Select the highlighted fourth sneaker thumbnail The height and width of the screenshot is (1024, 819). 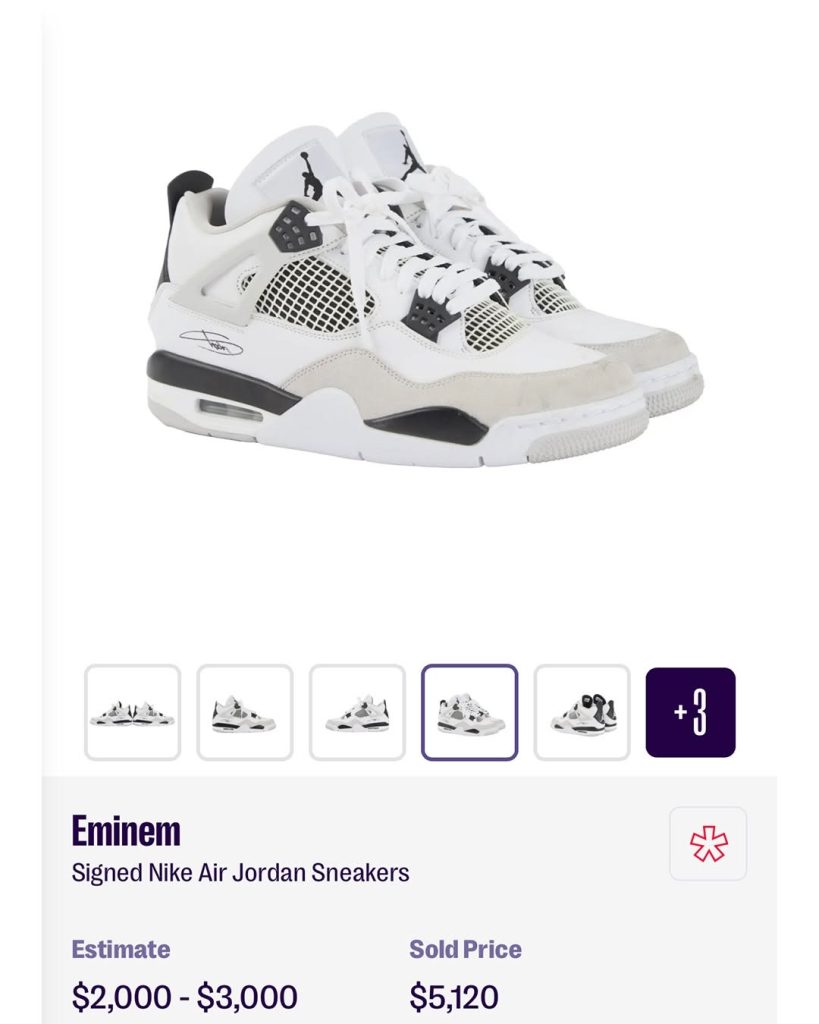pos(470,712)
